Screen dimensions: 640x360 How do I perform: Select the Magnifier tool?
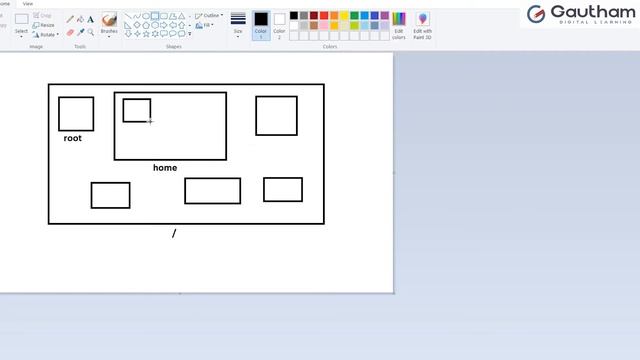pos(91,32)
